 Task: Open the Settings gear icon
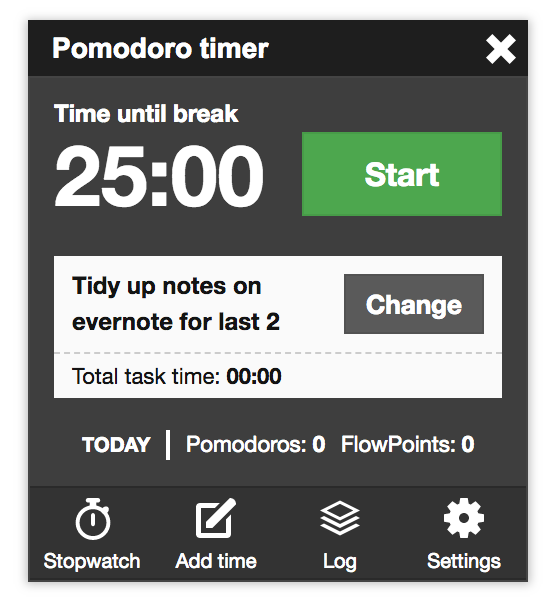click(x=464, y=518)
